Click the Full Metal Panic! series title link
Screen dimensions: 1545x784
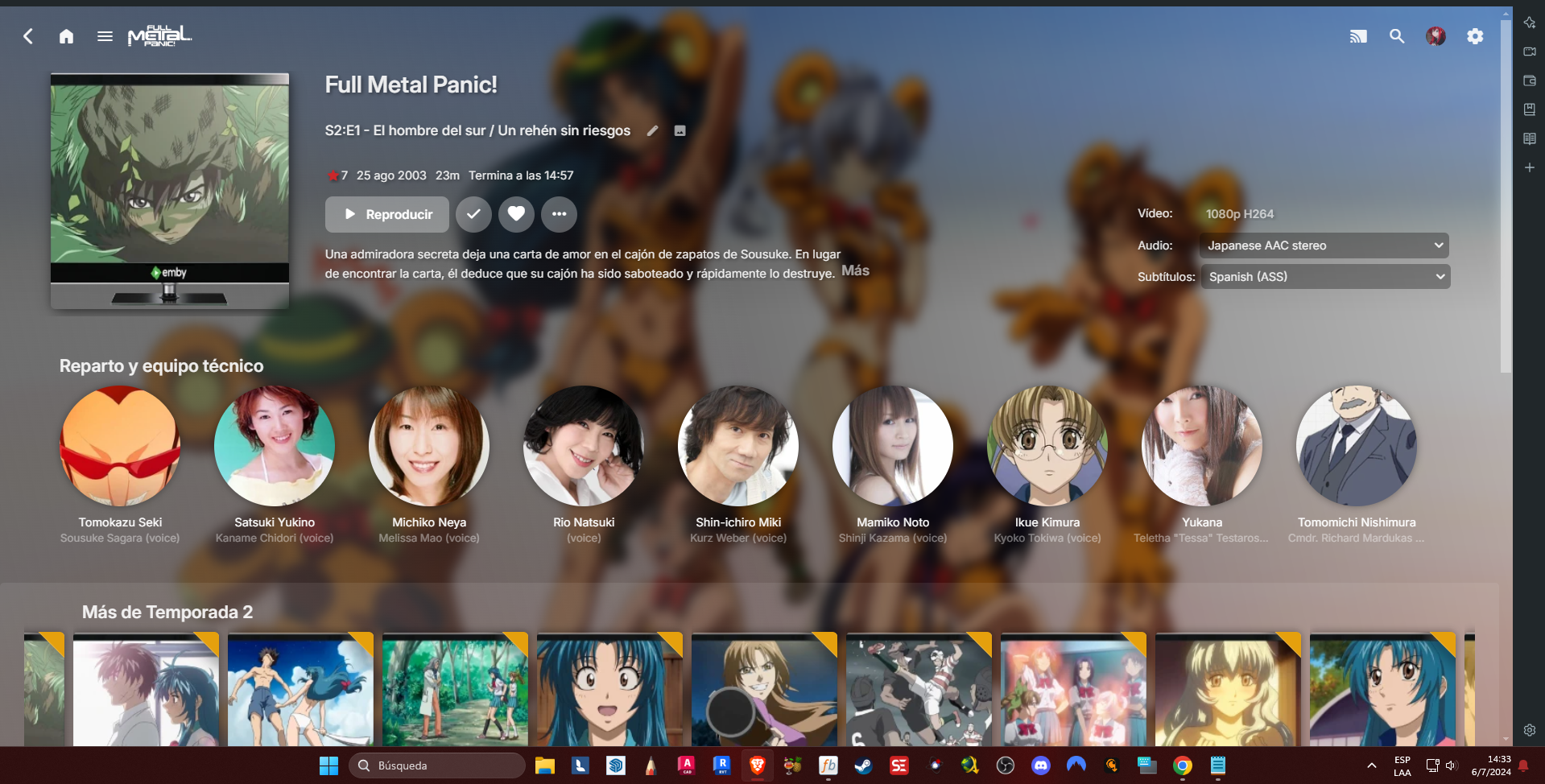[411, 85]
